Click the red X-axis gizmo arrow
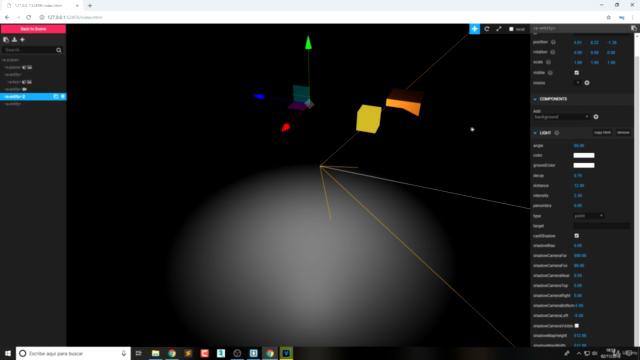The image size is (640, 360). point(285,128)
